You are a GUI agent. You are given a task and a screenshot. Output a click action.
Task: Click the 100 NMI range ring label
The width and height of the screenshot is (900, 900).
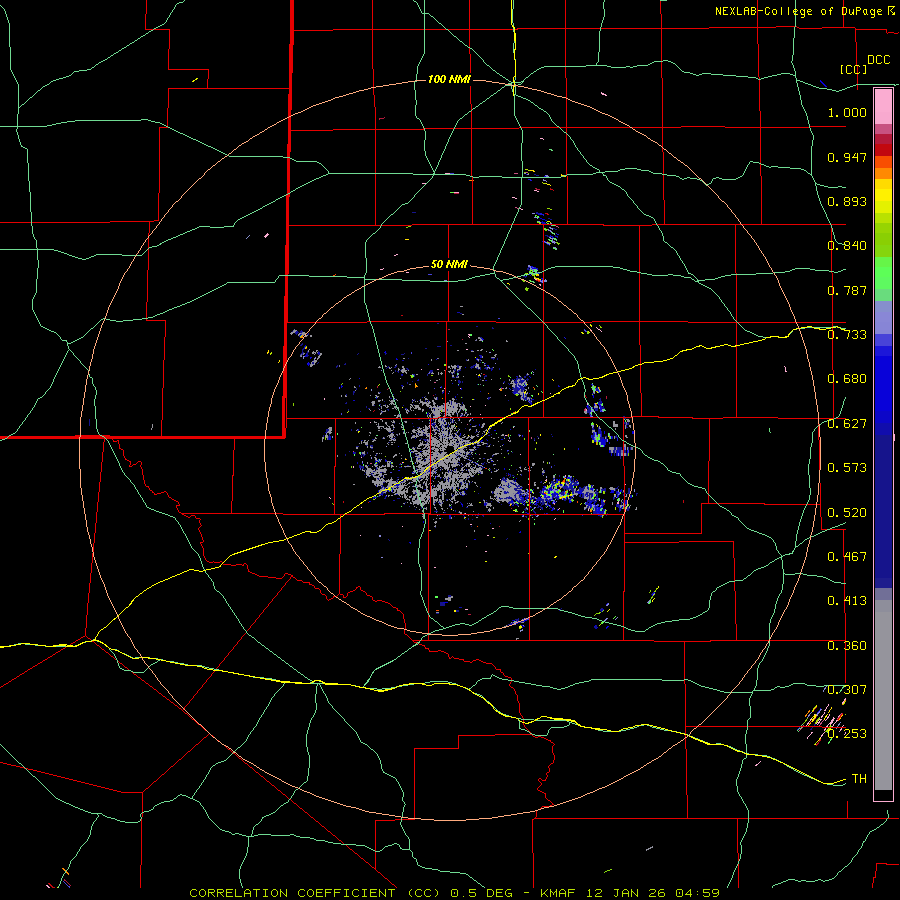[x=449, y=79]
